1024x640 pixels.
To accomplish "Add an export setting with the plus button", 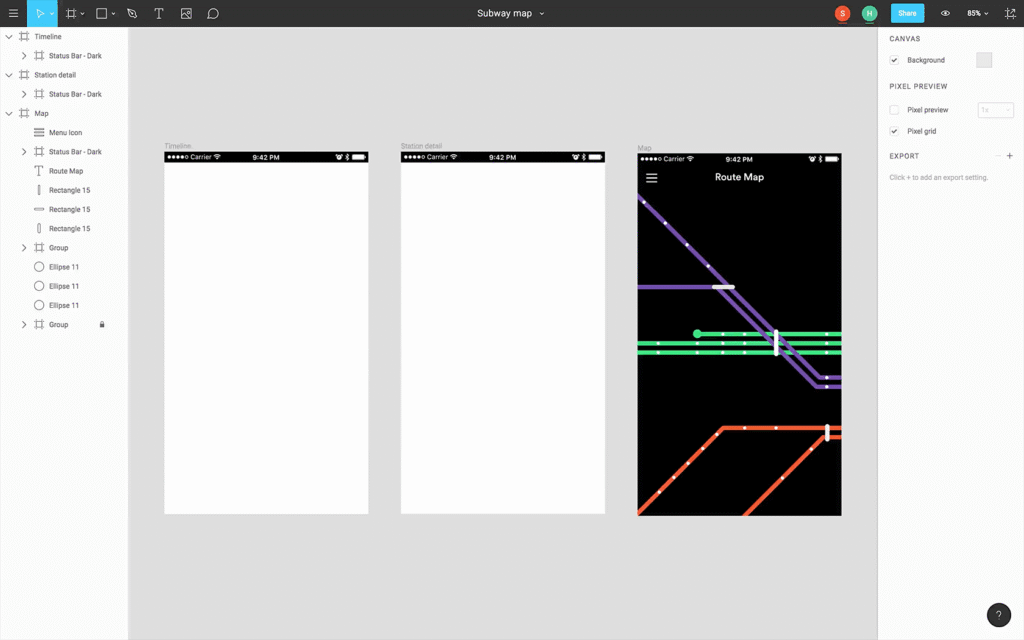I will click(x=1010, y=155).
